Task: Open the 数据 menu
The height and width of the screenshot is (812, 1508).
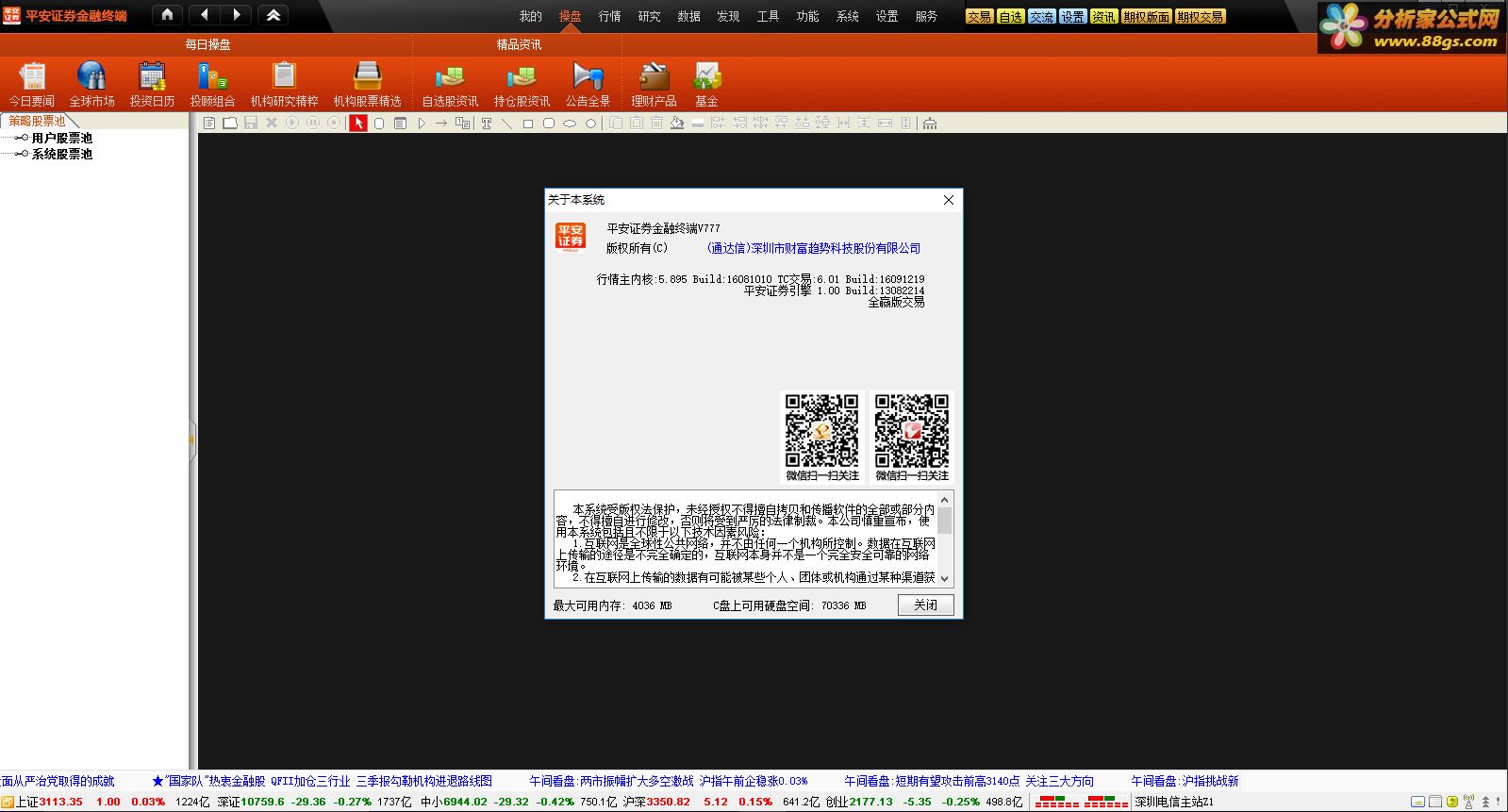Action: [689, 16]
